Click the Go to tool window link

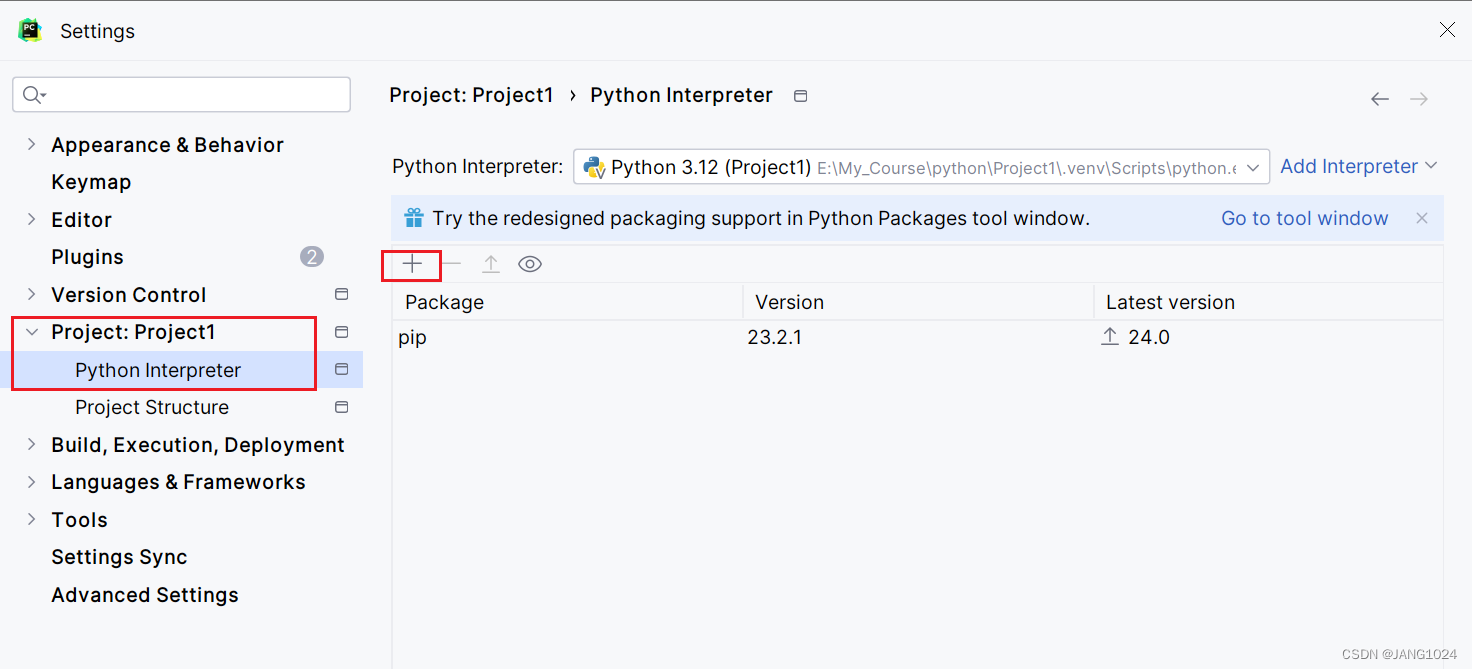1304,218
